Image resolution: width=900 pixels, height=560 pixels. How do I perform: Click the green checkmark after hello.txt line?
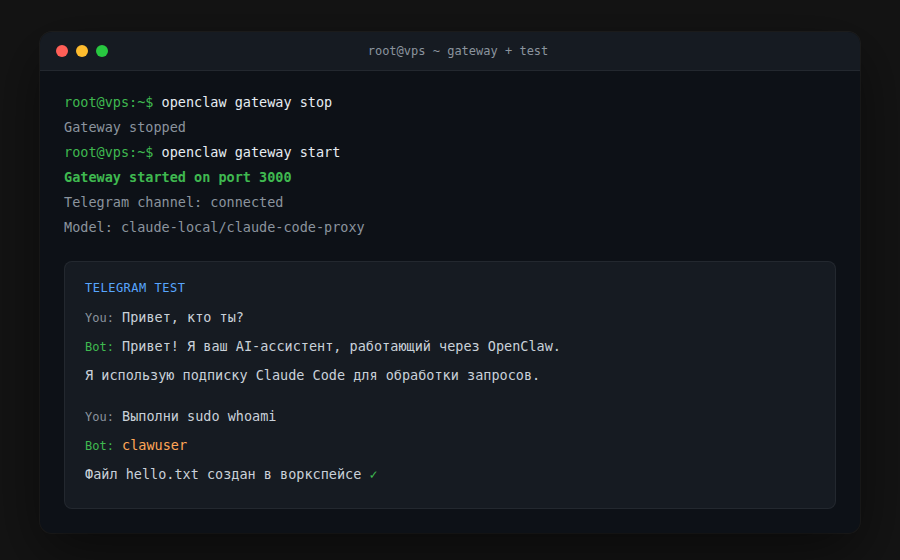[x=373, y=475]
